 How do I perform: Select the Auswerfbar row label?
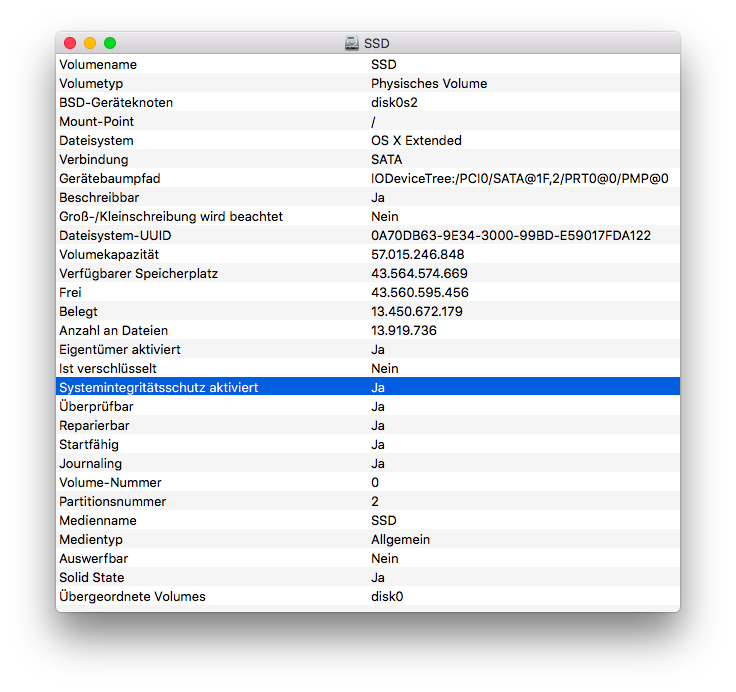click(93, 559)
